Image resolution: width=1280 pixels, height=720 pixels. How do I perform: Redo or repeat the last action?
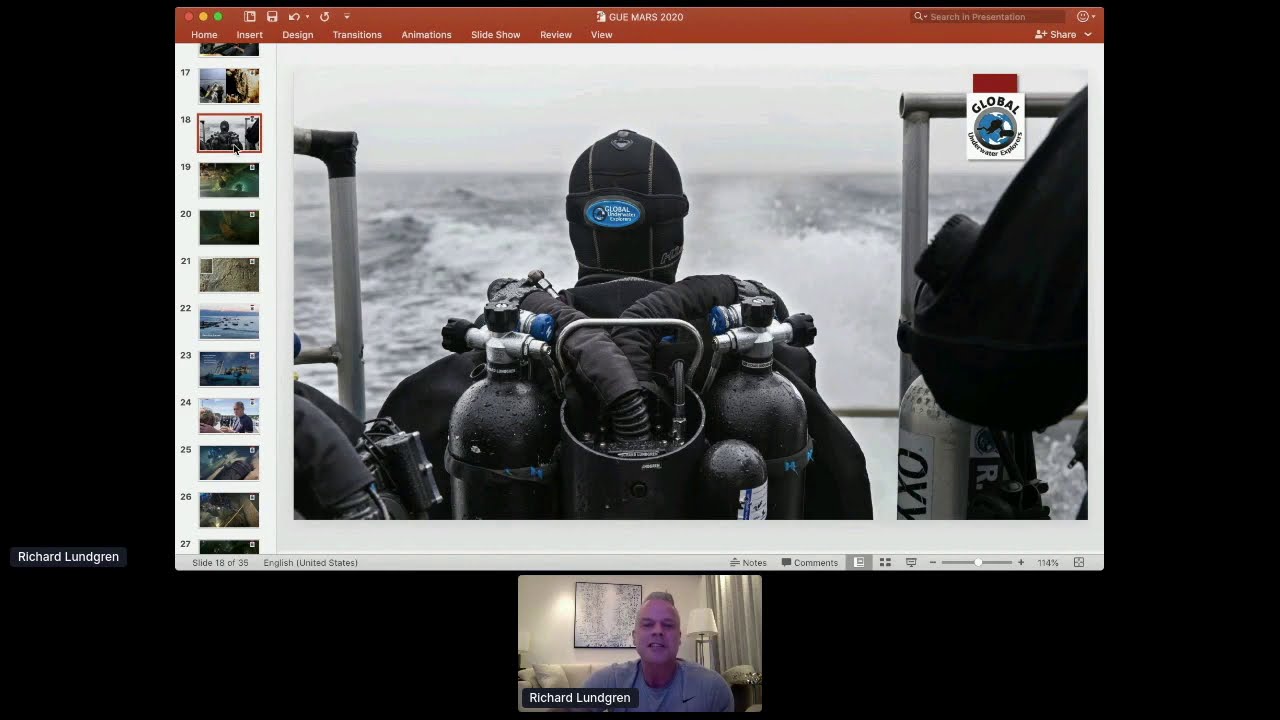click(x=324, y=17)
